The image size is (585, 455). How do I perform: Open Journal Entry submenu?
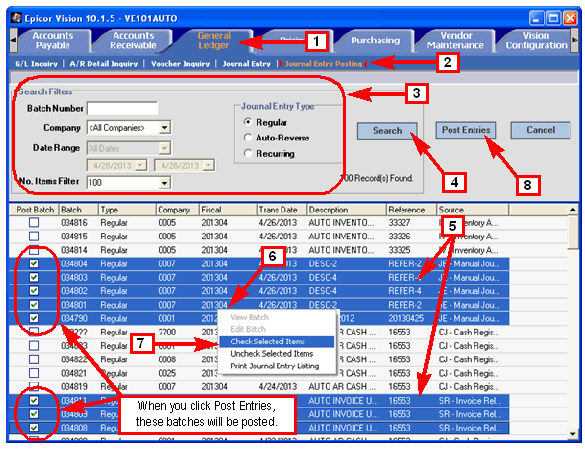point(246,64)
